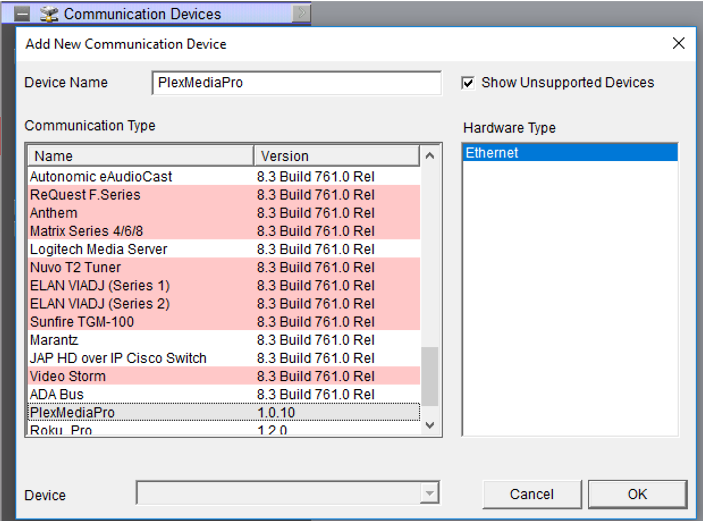Click the Cancel button
This screenshot has height=521, width=703.
tap(532, 494)
